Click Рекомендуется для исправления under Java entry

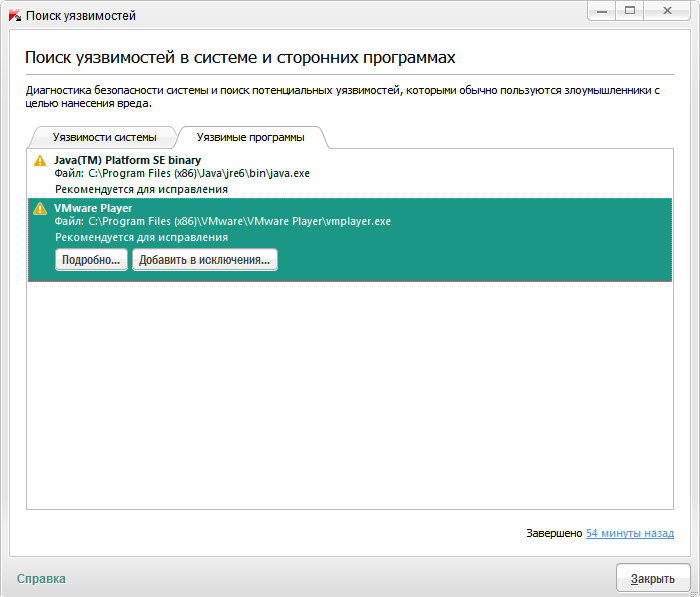tap(141, 189)
